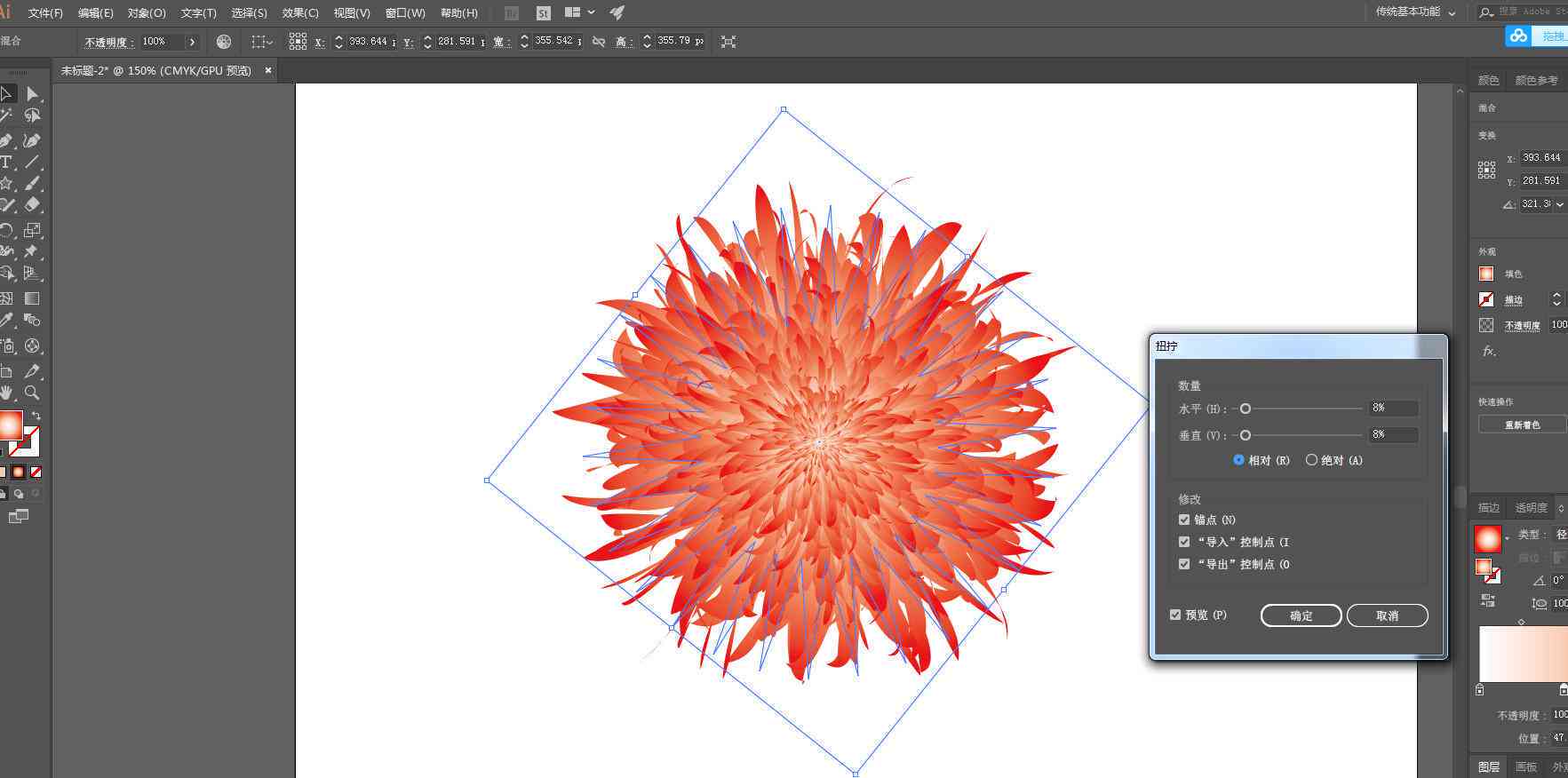Open the Window menu
1568x778 pixels.
(x=405, y=13)
